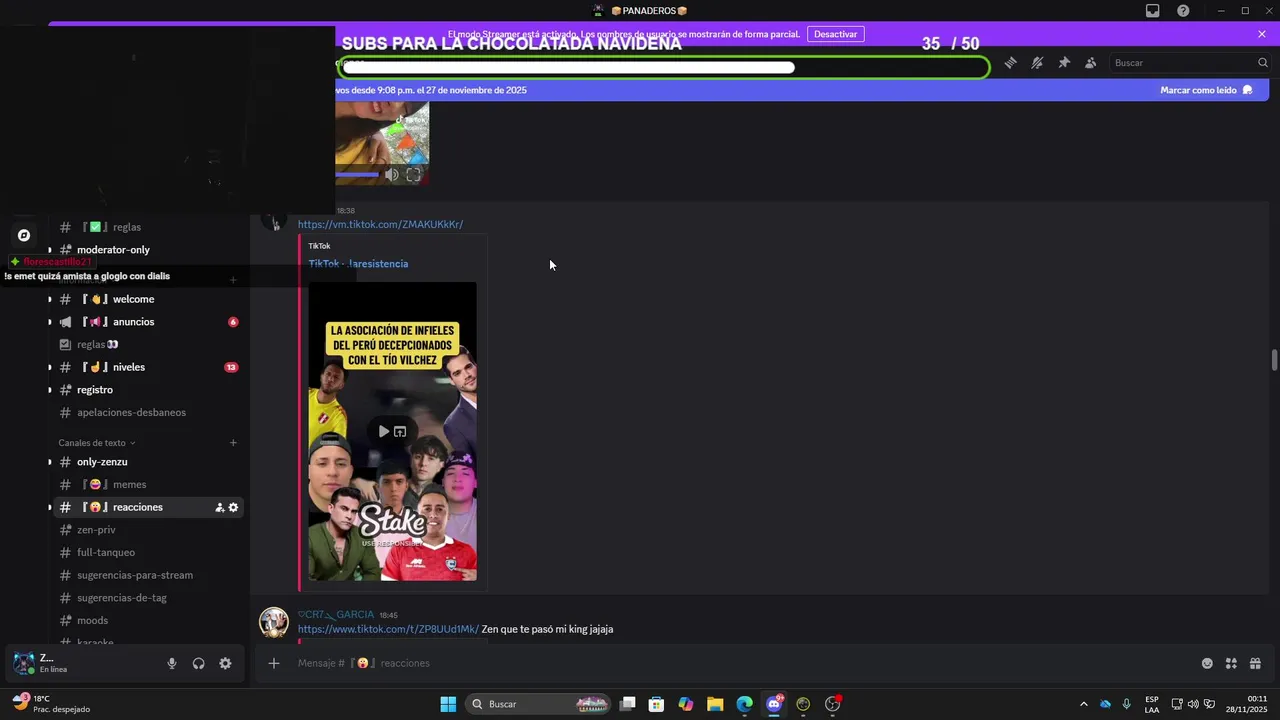Screen dimensions: 1280x720
Task: Open Discord help icon
Action: (x=1183, y=11)
